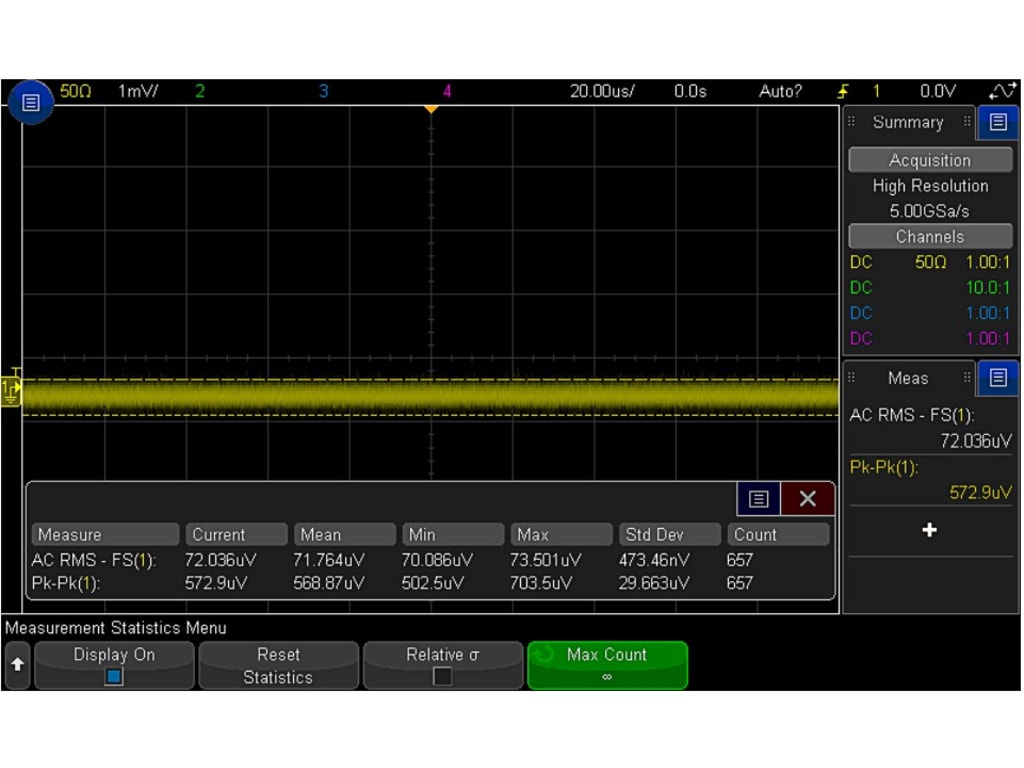Tap the Mean column header
This screenshot has height=768, width=1024.
(x=345, y=534)
